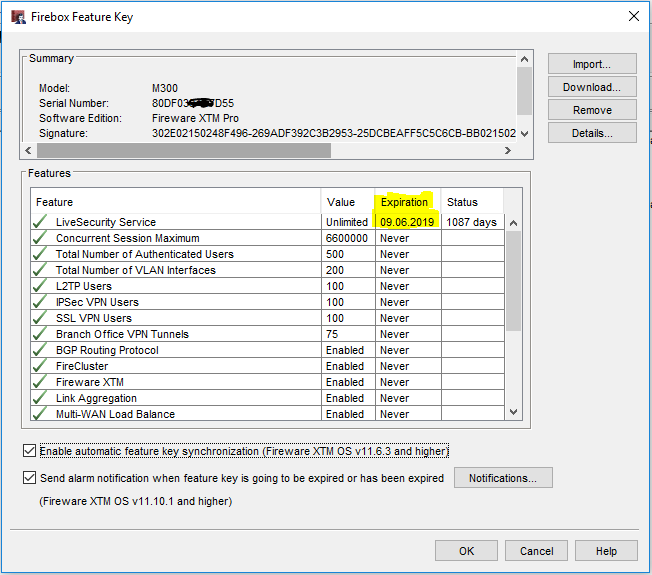
Task: Click the green checkmark beside Link Aggregation
Action: (x=40, y=398)
